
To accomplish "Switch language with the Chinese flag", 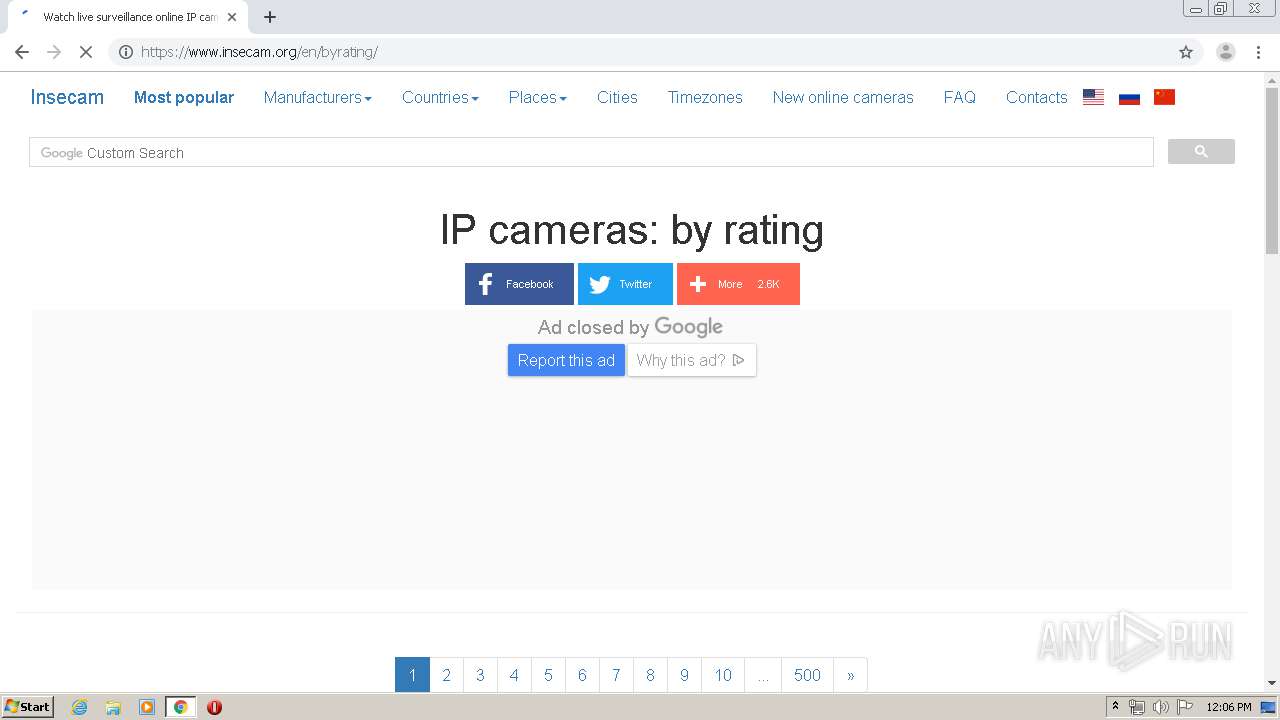I will pos(1164,97).
